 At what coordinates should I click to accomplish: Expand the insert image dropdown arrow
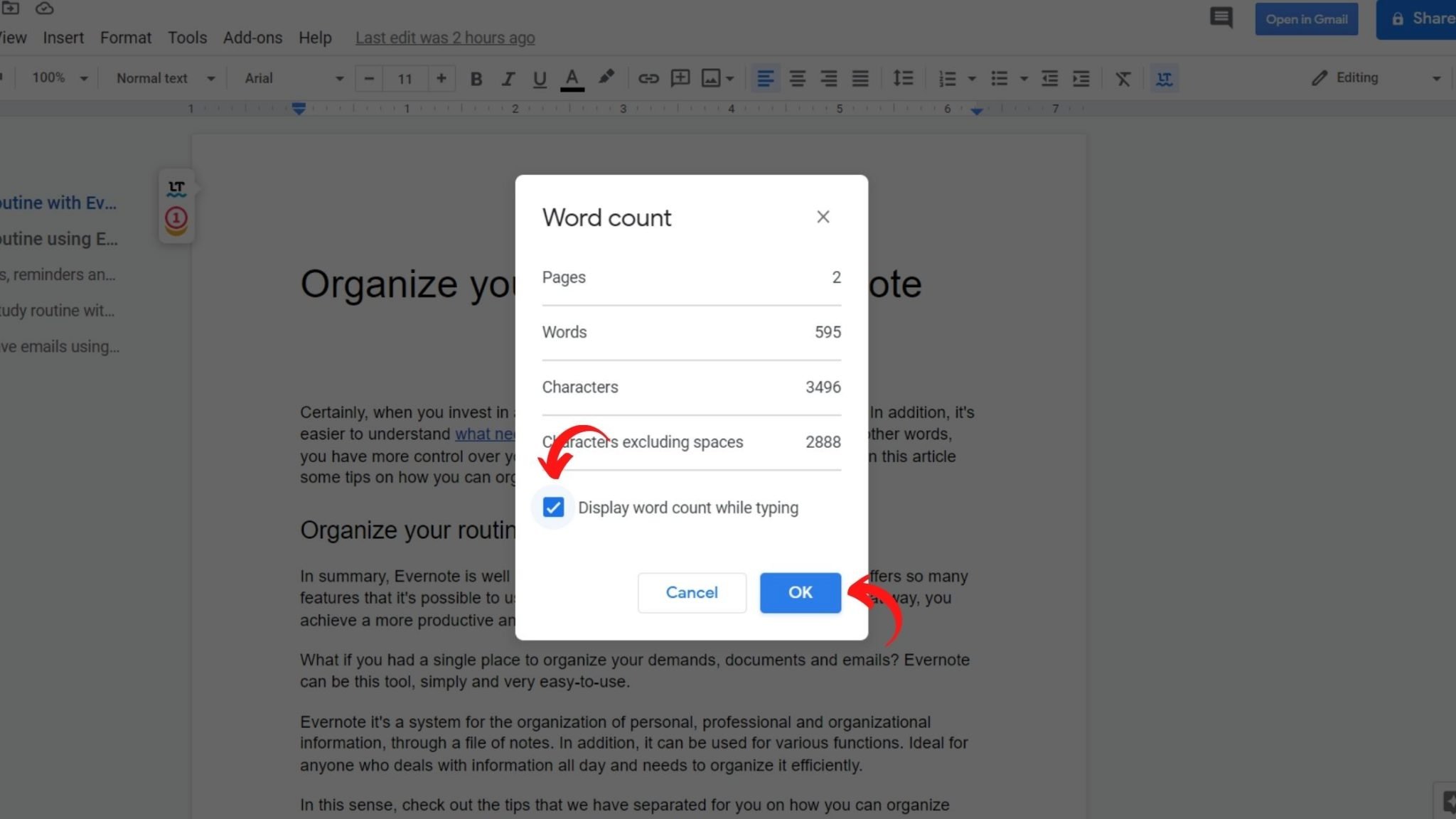point(730,79)
